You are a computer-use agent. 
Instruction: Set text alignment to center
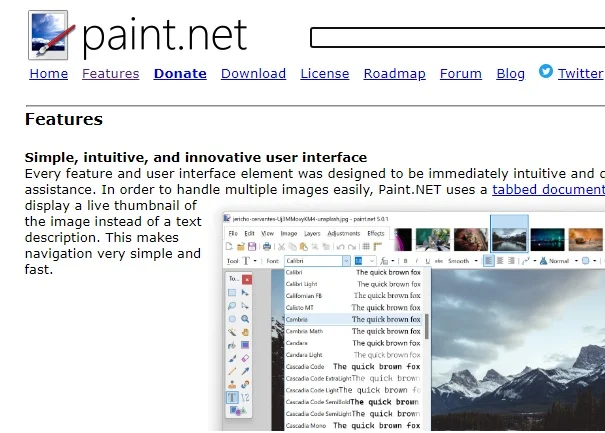click(500, 261)
